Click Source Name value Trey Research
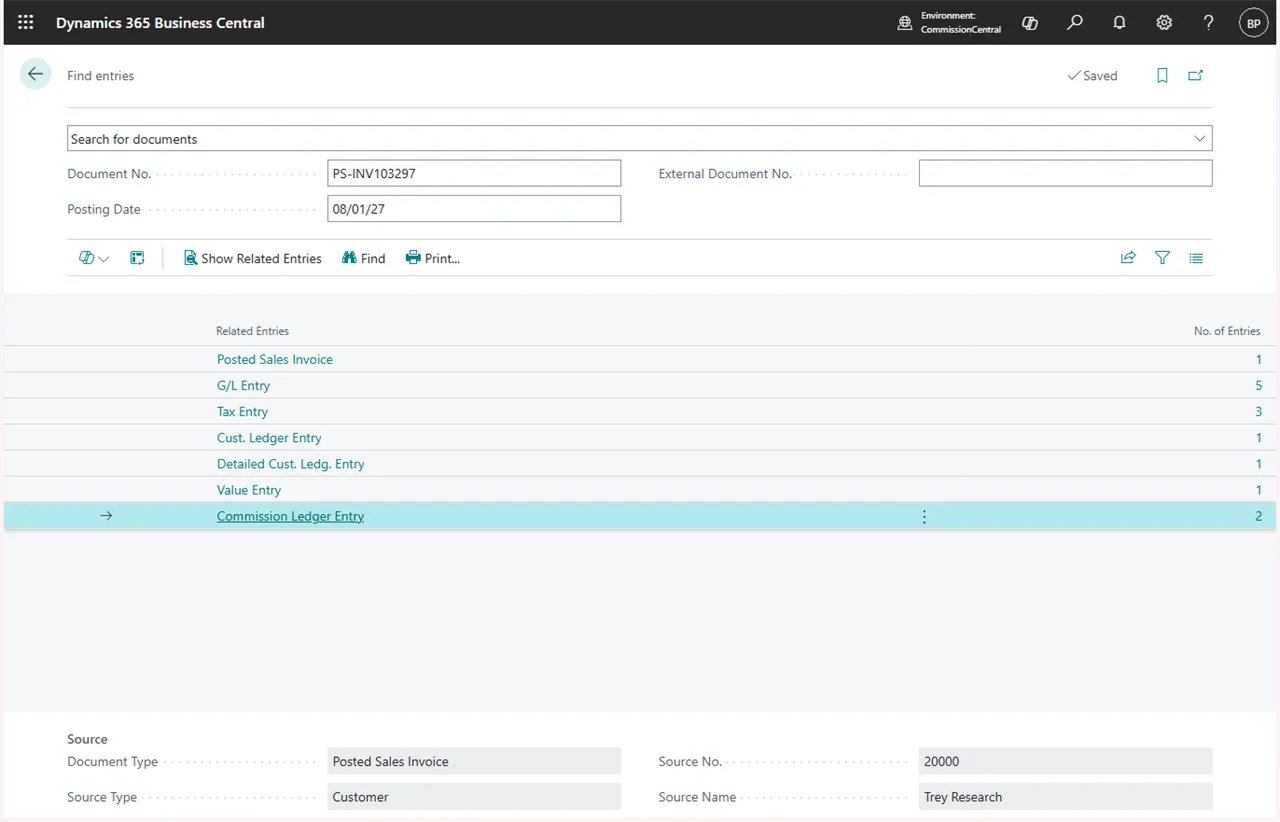Viewport: 1280px width, 822px height. coord(1065,797)
